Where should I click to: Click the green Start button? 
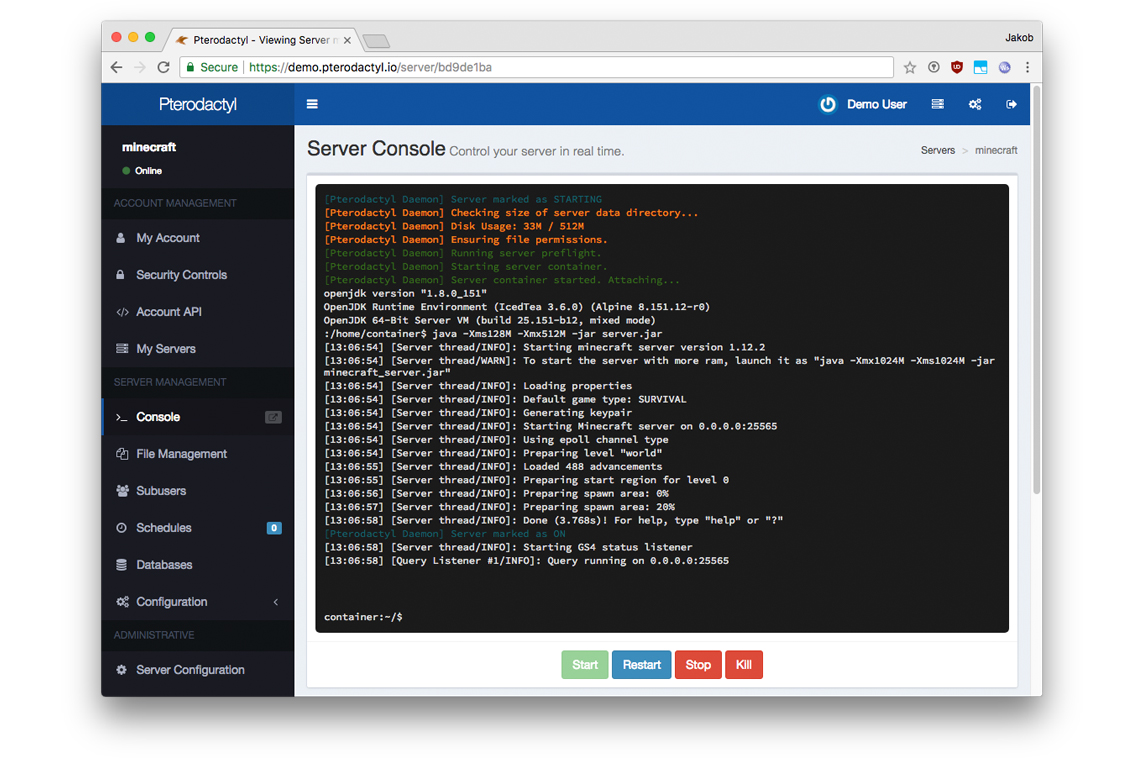pyautogui.click(x=584, y=665)
